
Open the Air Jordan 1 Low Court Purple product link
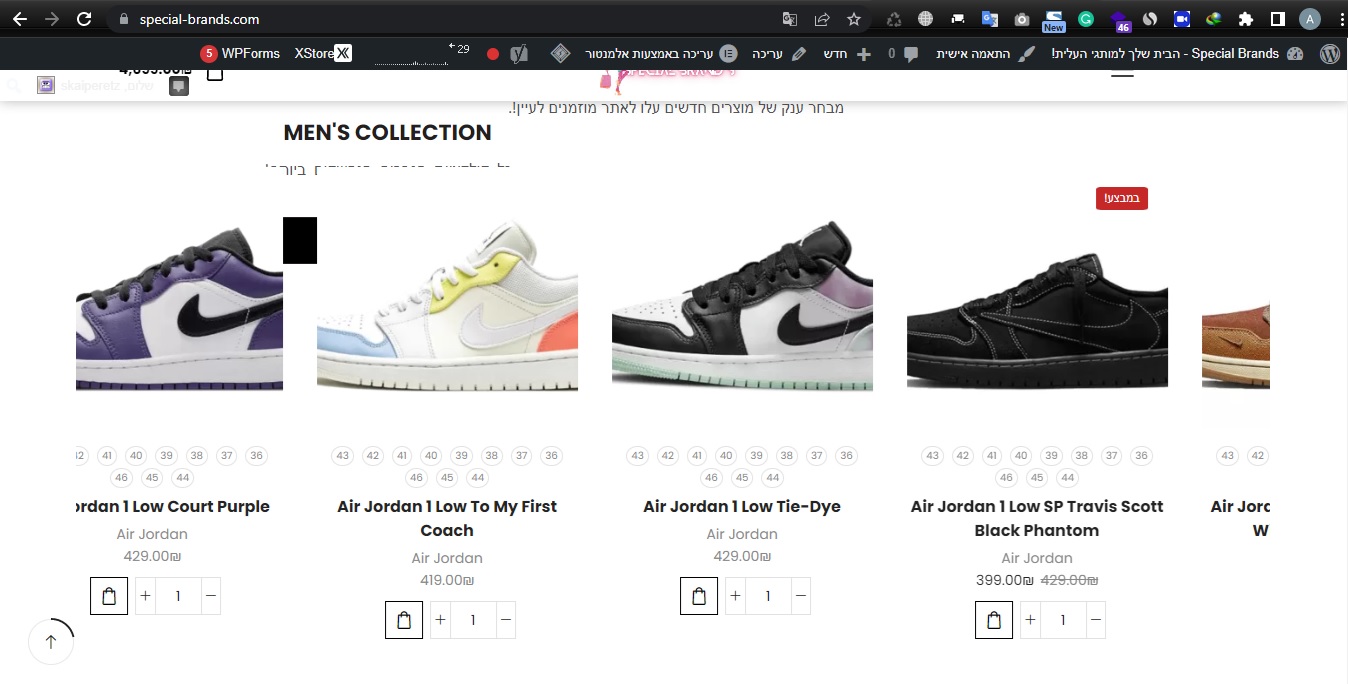coord(173,507)
